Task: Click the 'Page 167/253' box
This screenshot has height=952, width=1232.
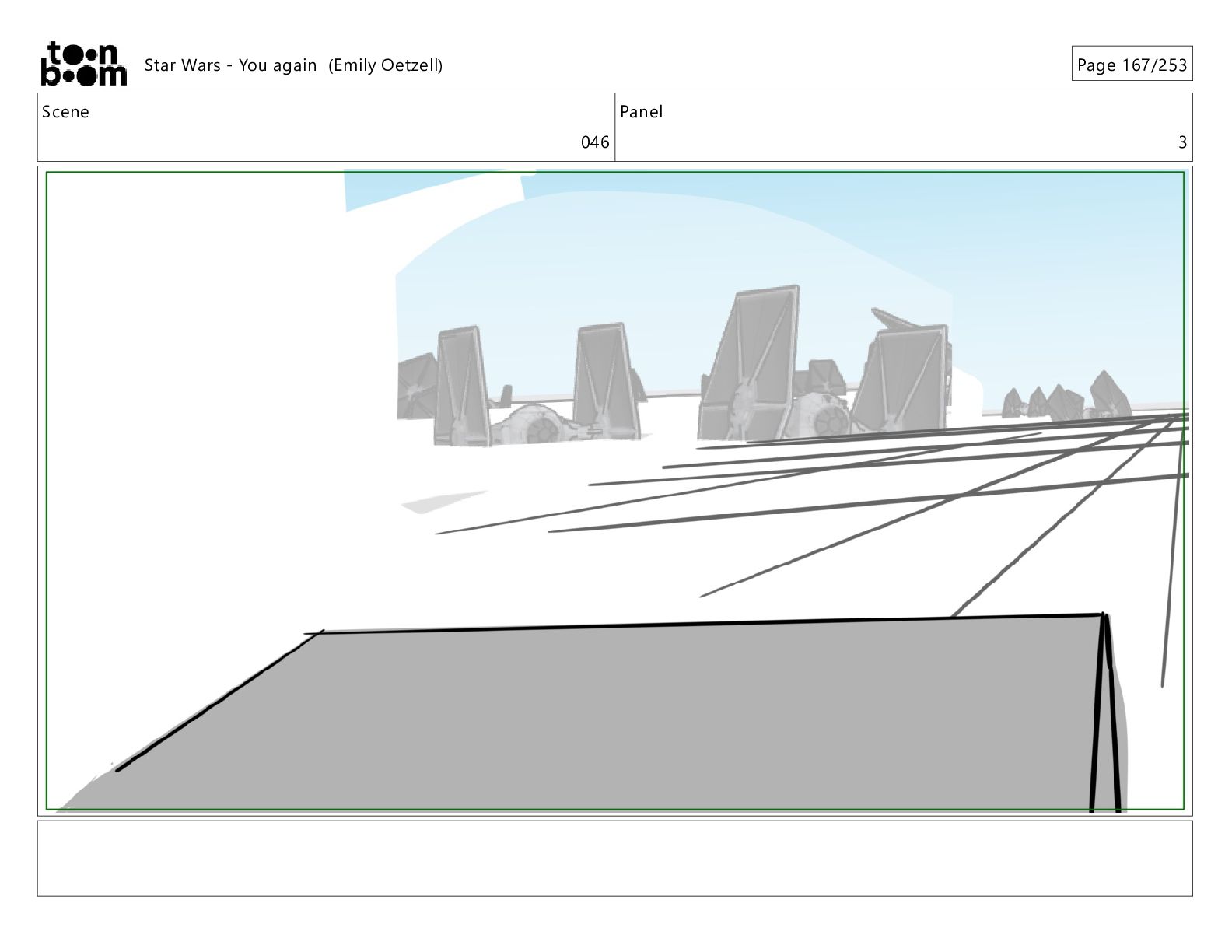Action: click(x=1132, y=64)
